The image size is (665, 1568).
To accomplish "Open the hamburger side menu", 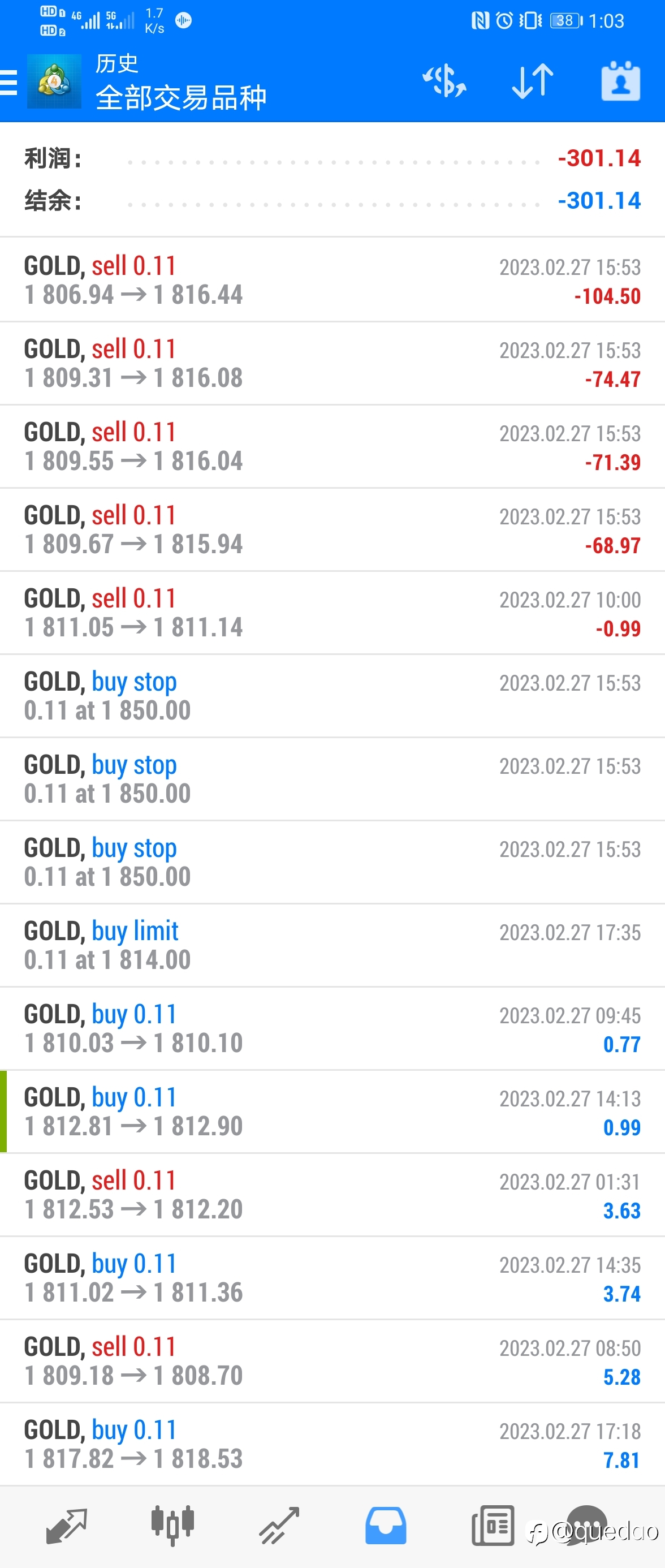I will 8,81.
